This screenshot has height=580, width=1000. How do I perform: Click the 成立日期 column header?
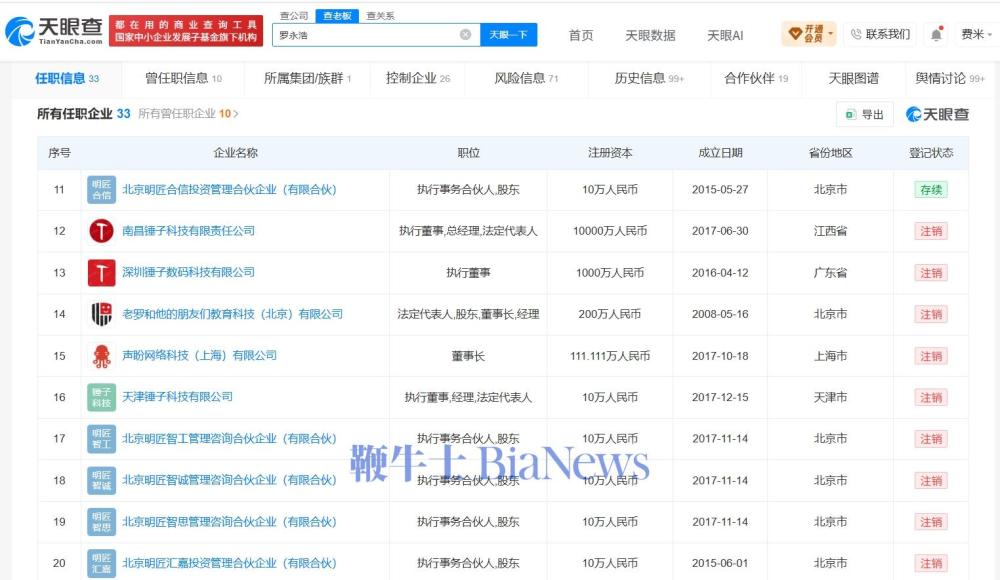(720, 153)
